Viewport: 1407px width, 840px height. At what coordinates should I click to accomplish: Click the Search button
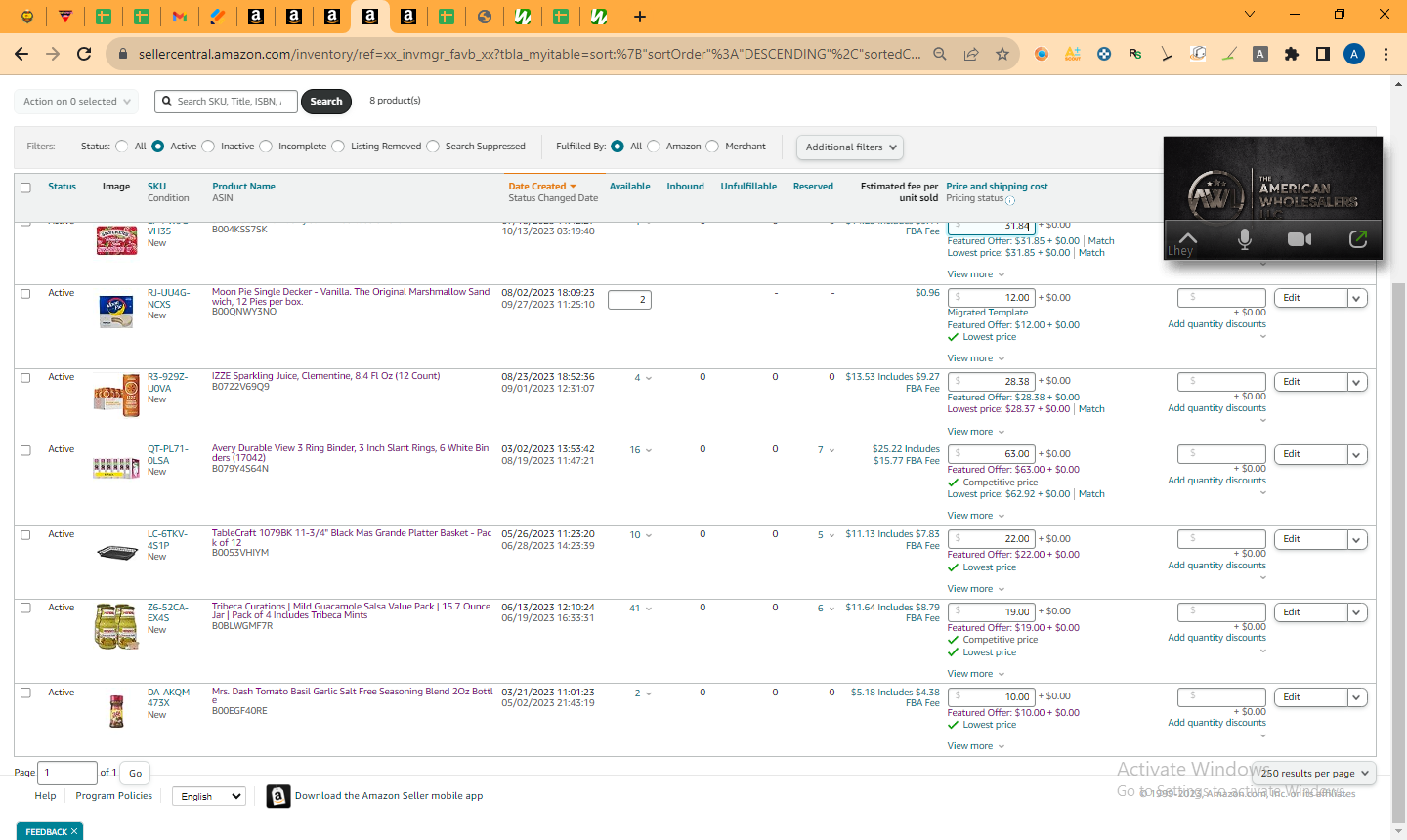[x=326, y=102]
